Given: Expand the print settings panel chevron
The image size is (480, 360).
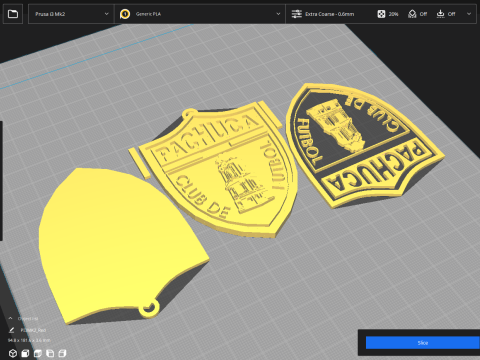Looking at the screenshot, I should (469, 14).
